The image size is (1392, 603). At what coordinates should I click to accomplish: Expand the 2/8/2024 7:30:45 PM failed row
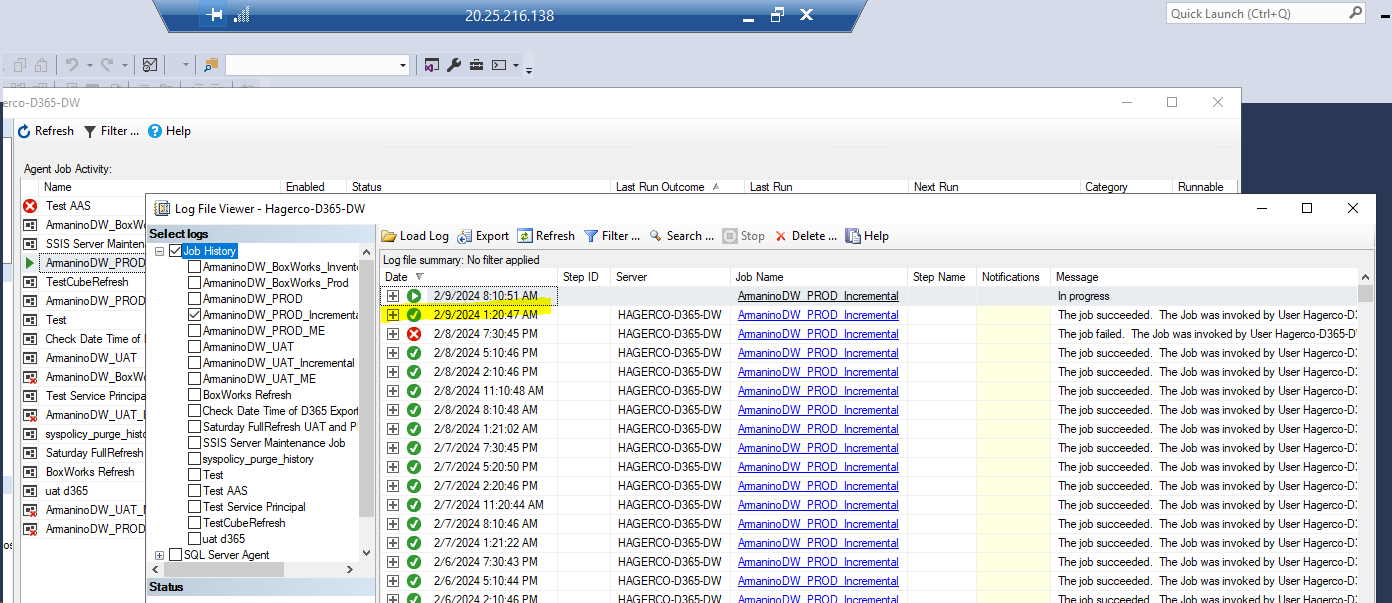click(x=393, y=334)
